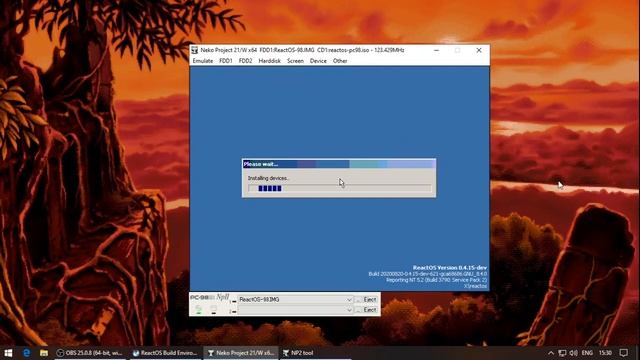Click the 'Installing devices...' text
This screenshot has width=640, height=360.
(269, 178)
